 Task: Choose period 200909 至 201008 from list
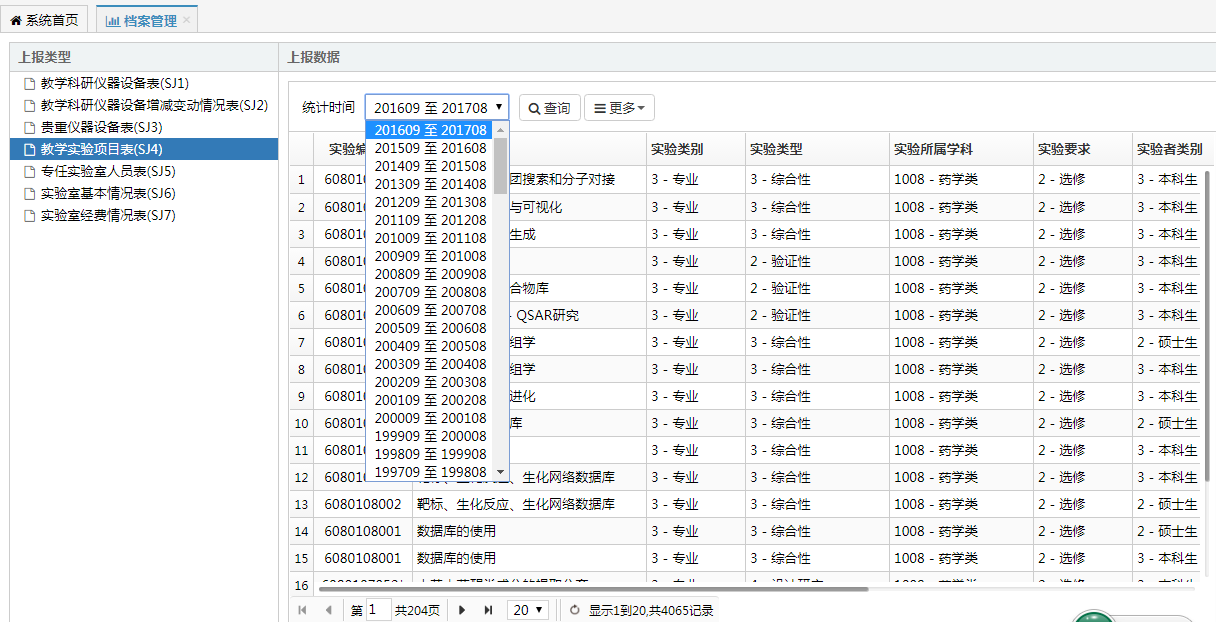(x=430, y=256)
